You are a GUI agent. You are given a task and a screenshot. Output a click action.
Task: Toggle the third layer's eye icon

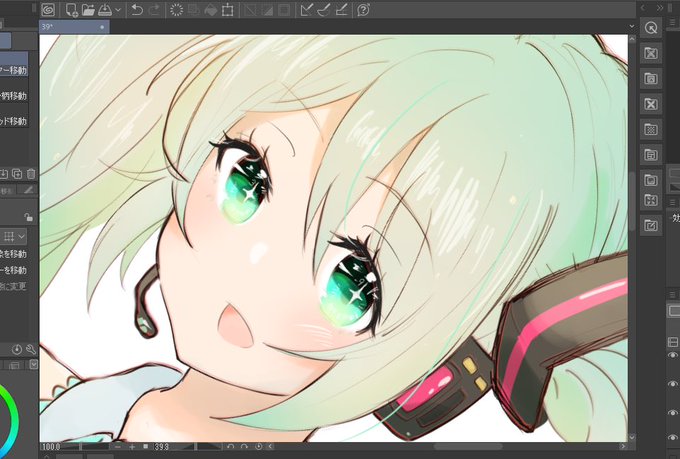tap(673, 413)
